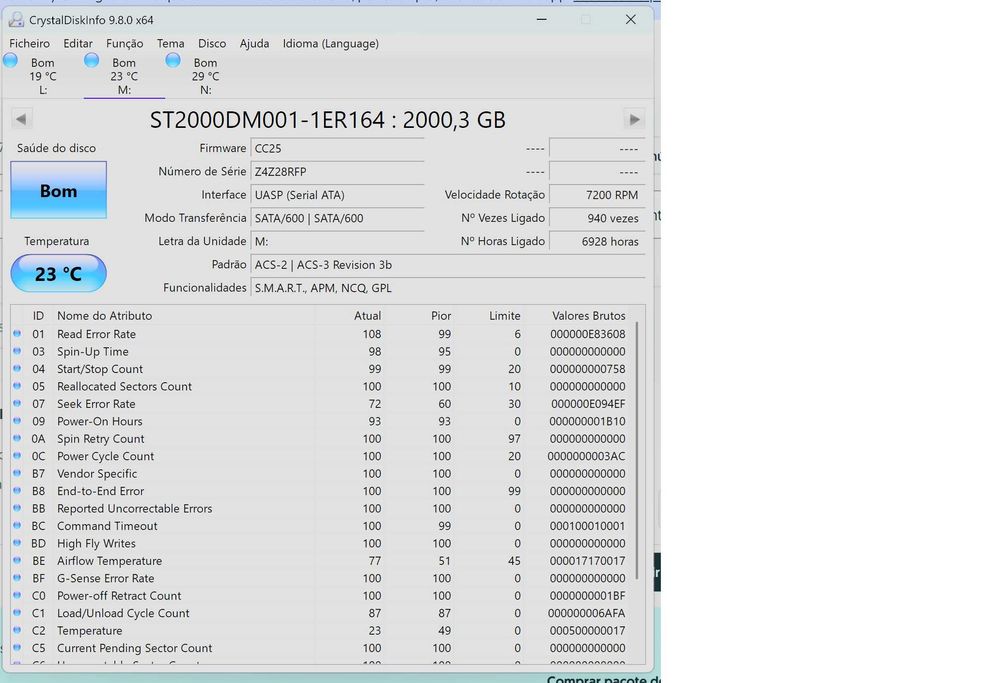Minimize the CrystalDiskInfo window

coord(541,20)
